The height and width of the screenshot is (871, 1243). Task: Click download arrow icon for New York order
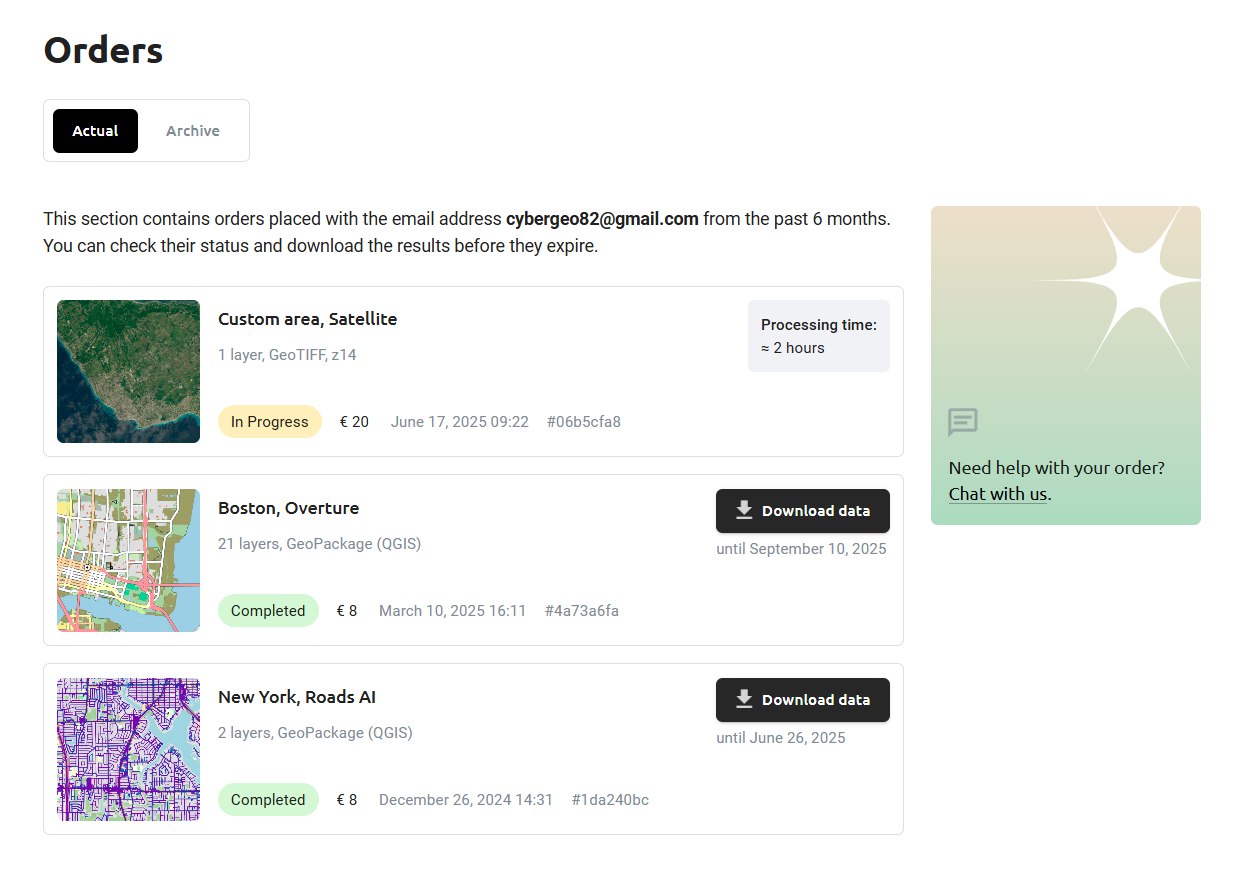(x=743, y=700)
